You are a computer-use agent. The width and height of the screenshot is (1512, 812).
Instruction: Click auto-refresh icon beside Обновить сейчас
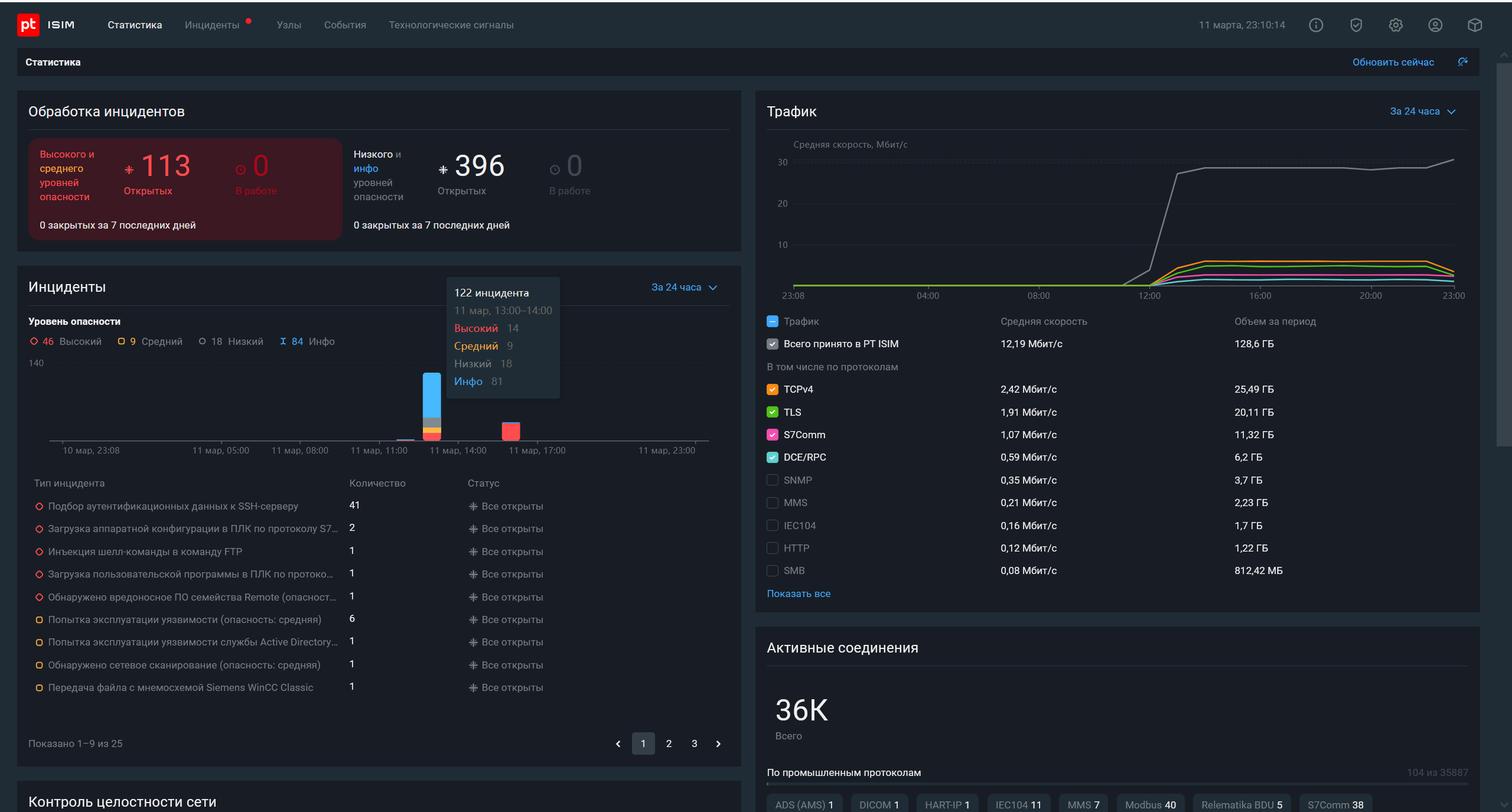[1463, 62]
